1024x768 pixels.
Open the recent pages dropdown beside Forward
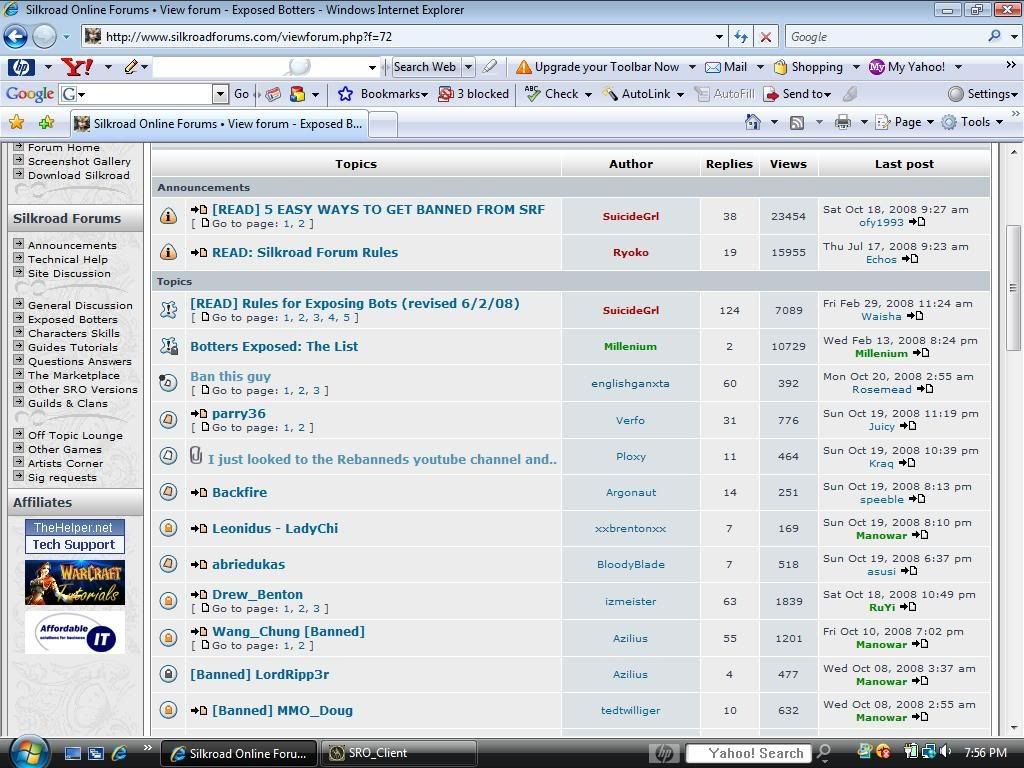pos(66,37)
